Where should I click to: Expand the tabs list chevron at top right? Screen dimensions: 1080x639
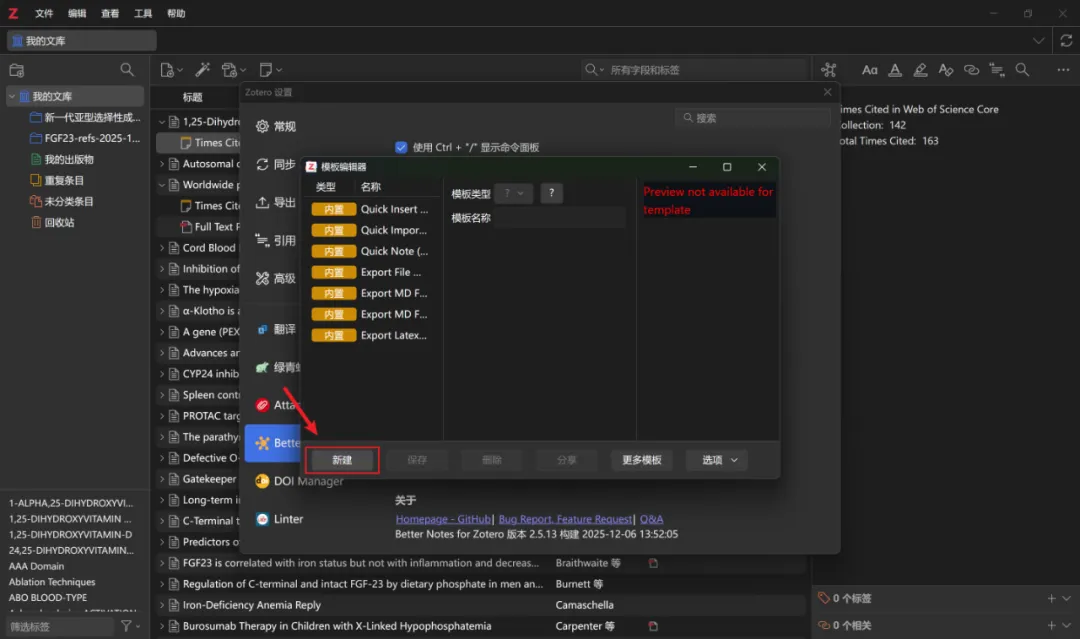1038,41
